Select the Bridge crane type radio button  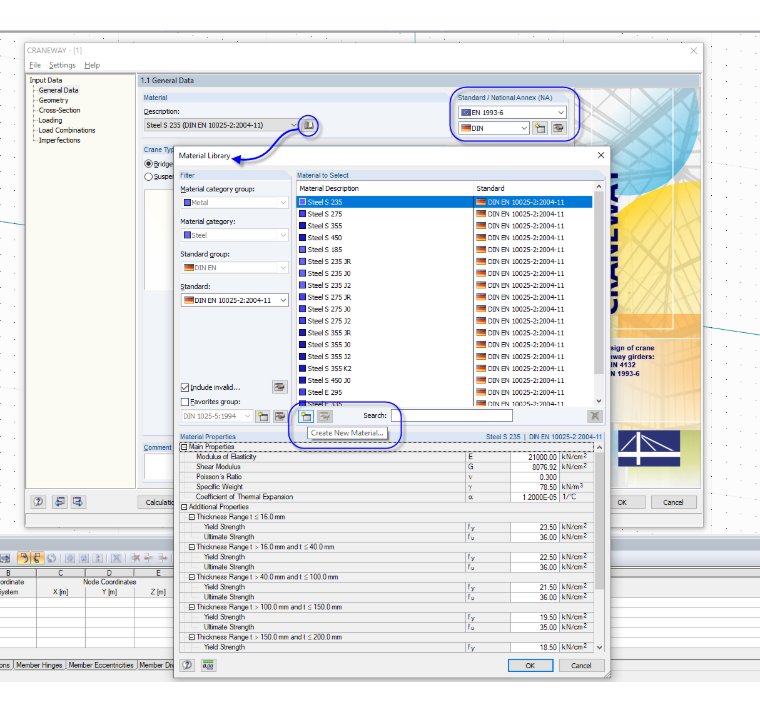coord(149,164)
